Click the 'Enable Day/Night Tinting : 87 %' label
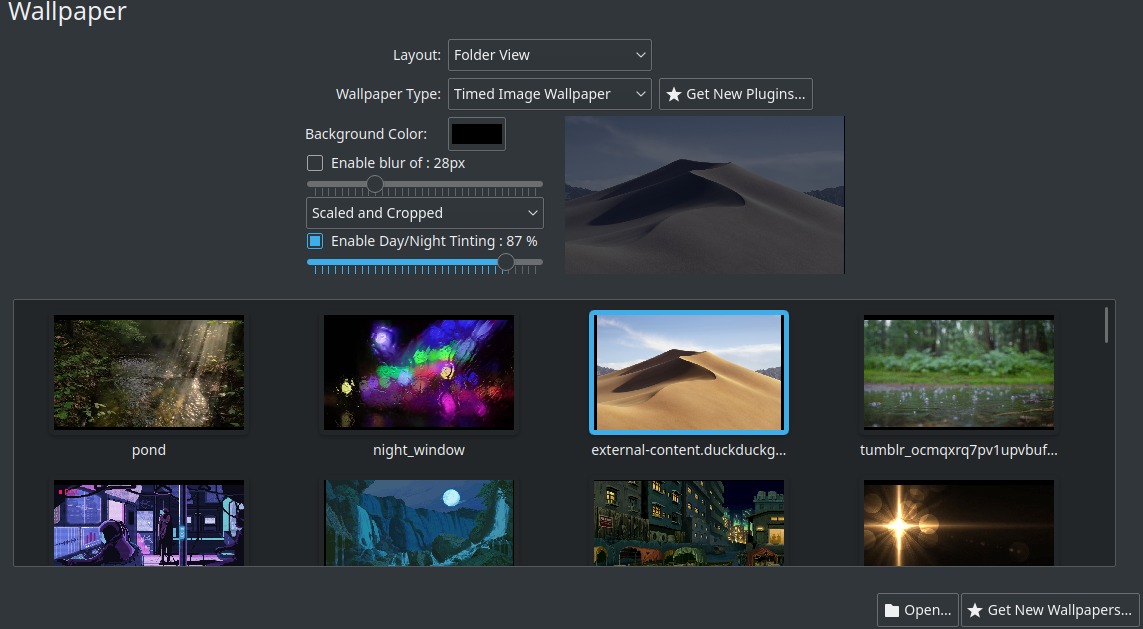1143x629 pixels. pos(434,241)
